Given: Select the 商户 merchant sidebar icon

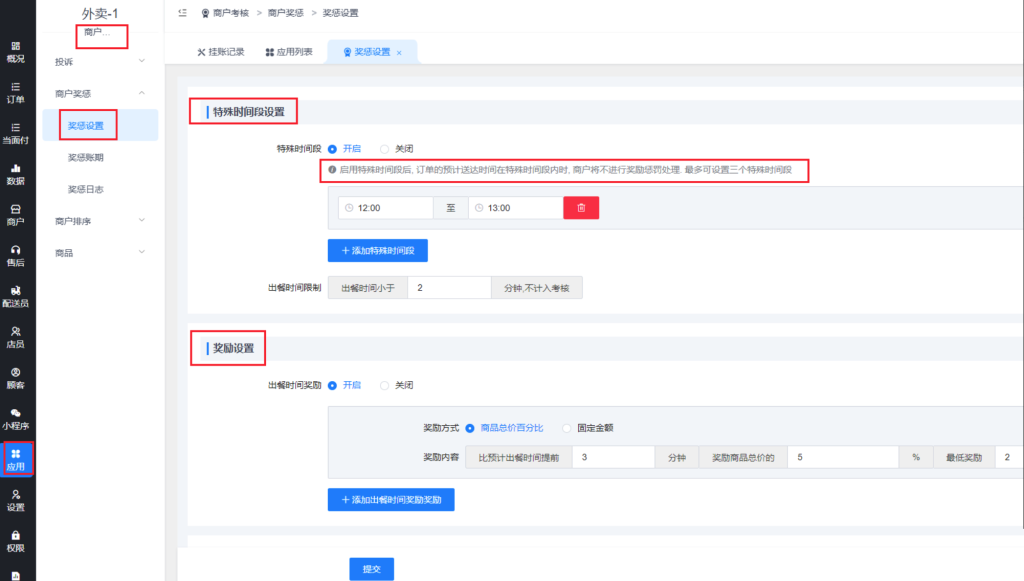Looking at the screenshot, I should click(x=16, y=215).
